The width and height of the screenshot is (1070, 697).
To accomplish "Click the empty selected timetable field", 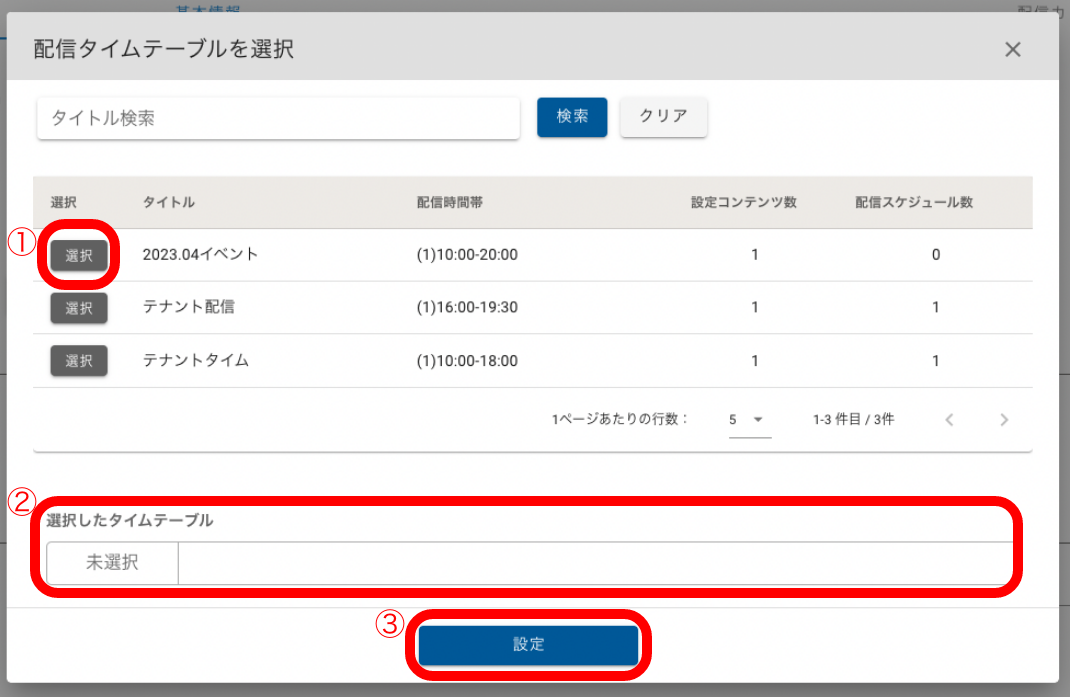I will (594, 563).
